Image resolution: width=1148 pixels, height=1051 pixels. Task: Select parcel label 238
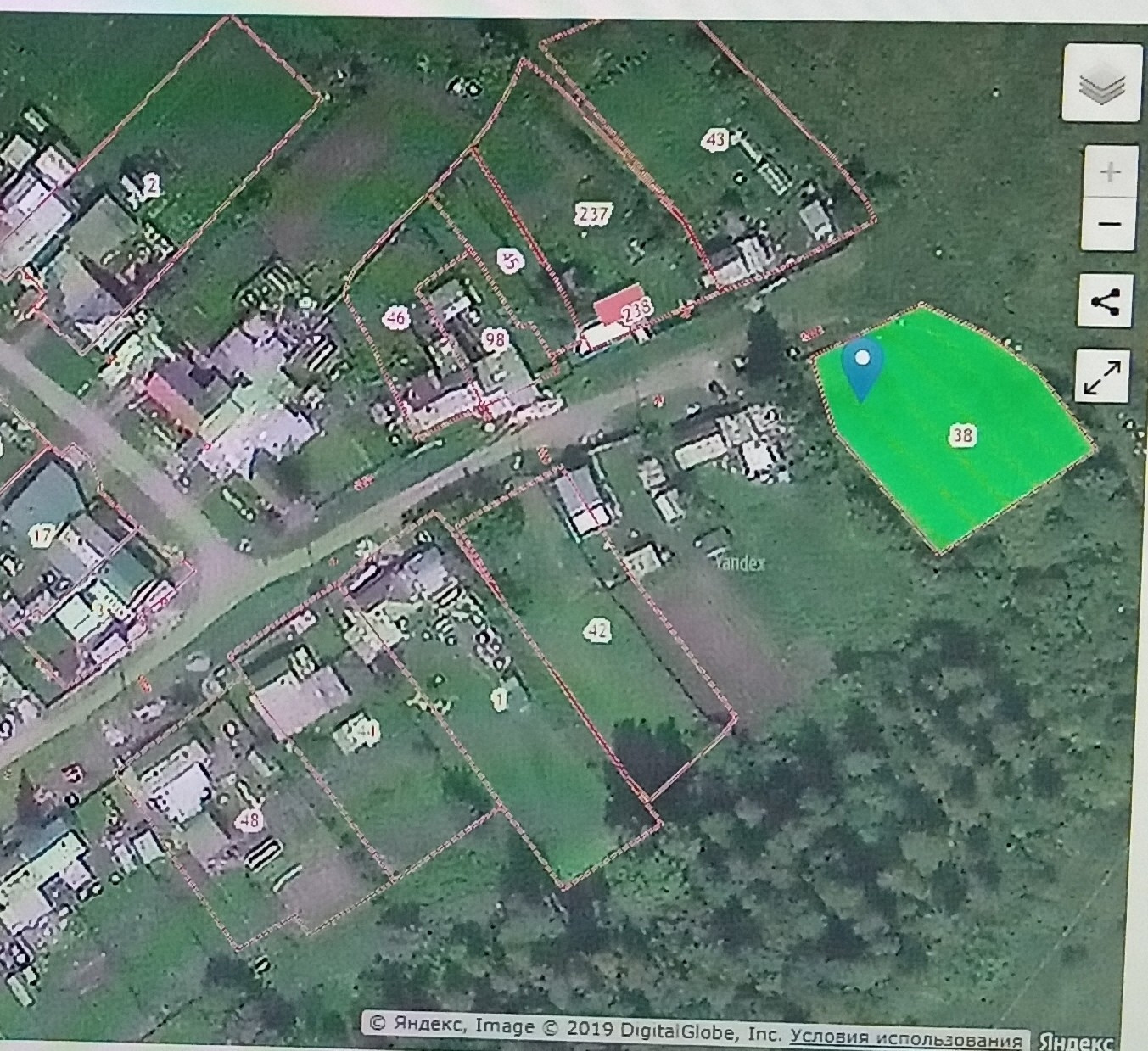[x=636, y=311]
